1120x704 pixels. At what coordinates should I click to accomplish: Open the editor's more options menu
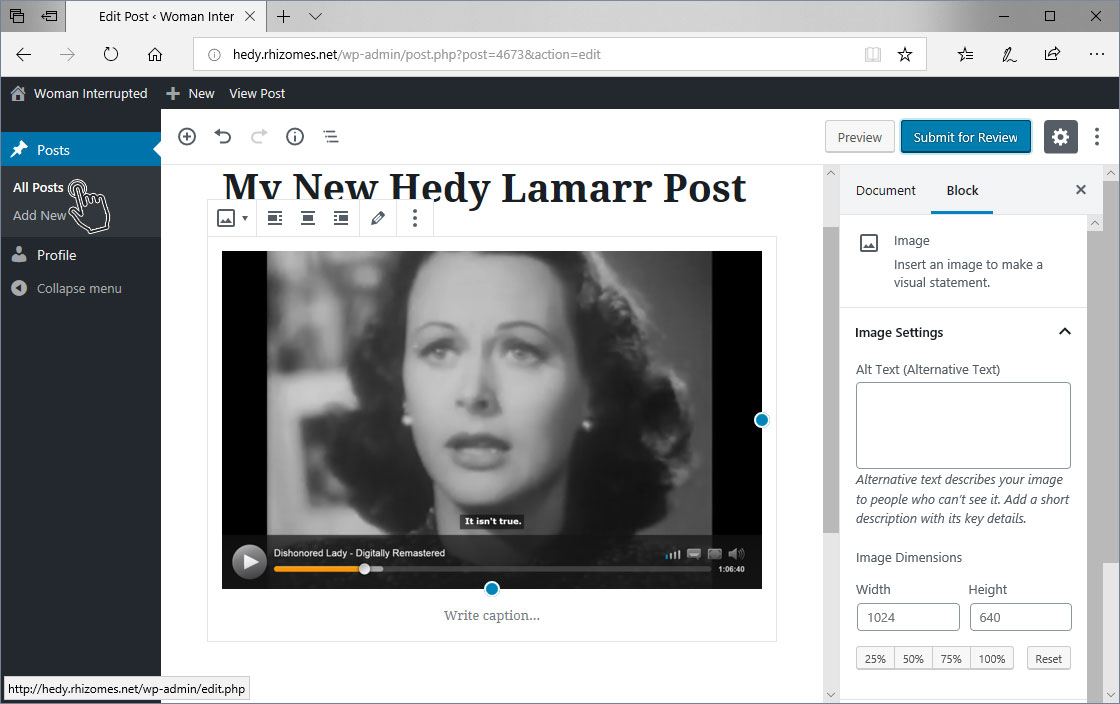[x=1096, y=136]
